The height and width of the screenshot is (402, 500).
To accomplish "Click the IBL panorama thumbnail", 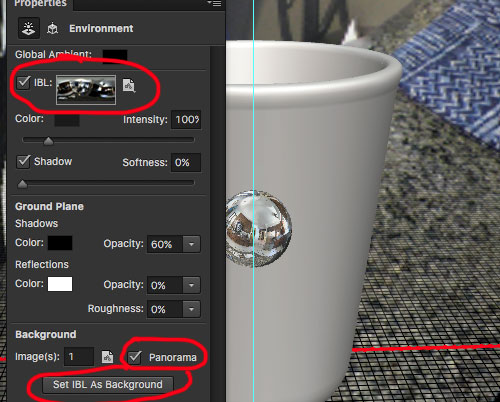I will click(x=86, y=90).
